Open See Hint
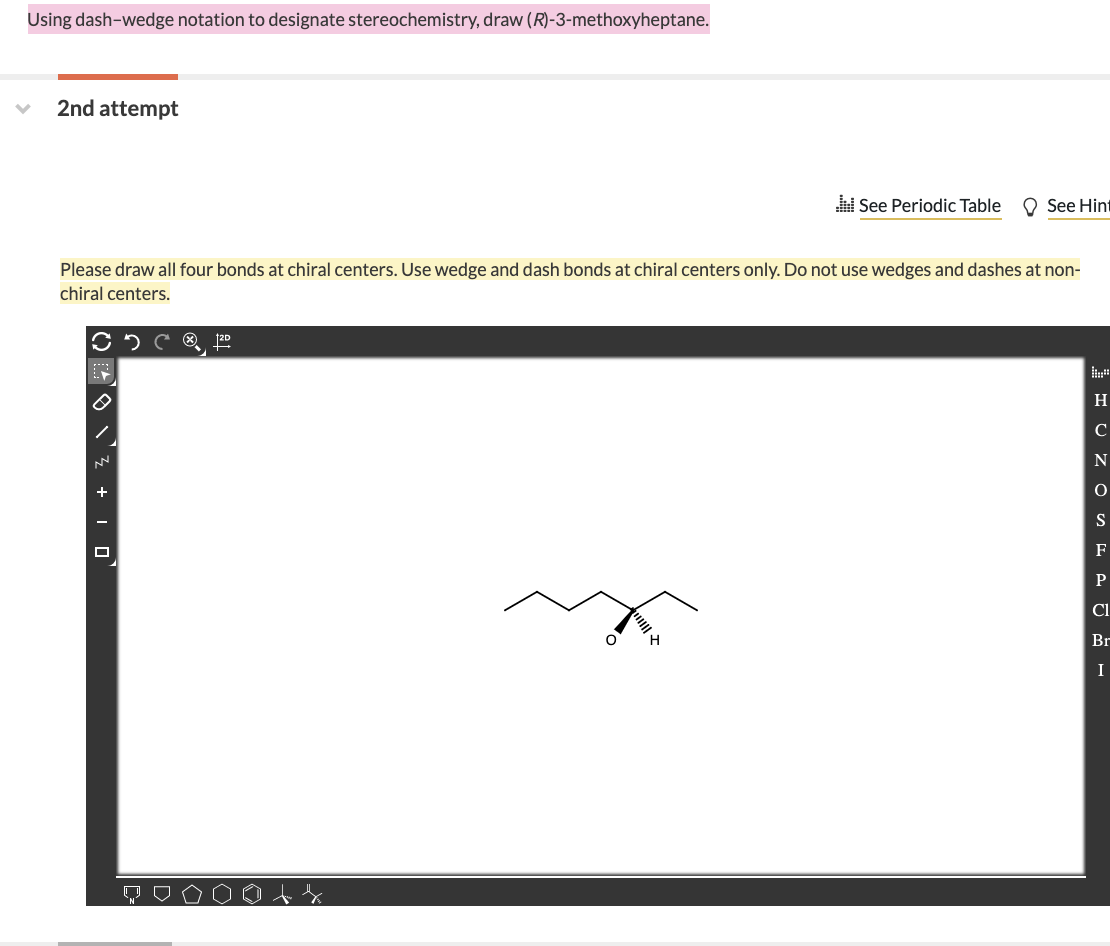The image size is (1110, 946). [x=1078, y=206]
